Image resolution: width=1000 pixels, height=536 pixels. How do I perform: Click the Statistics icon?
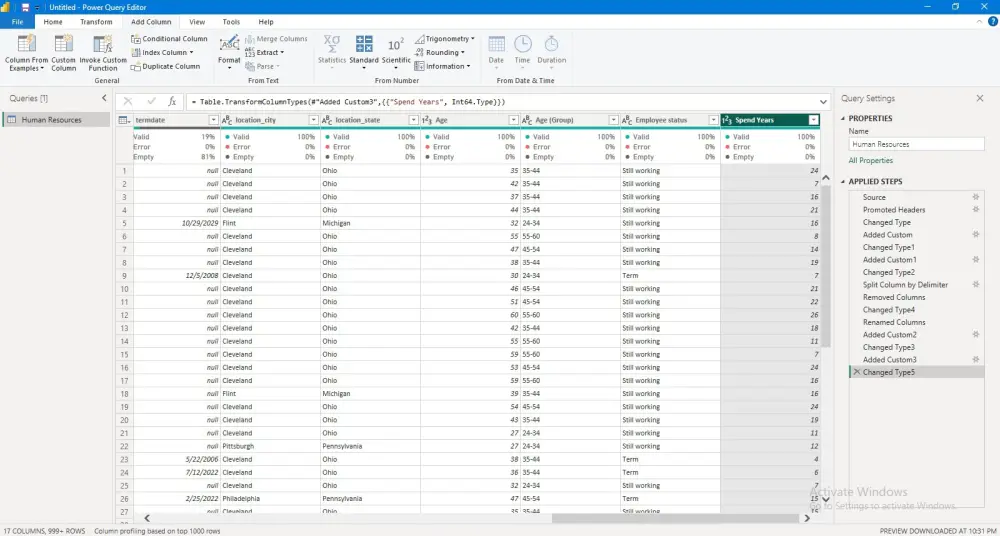click(332, 45)
